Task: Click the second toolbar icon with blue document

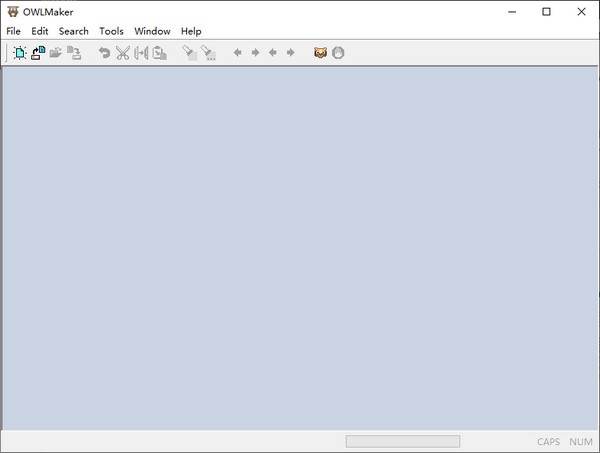Action: point(38,53)
